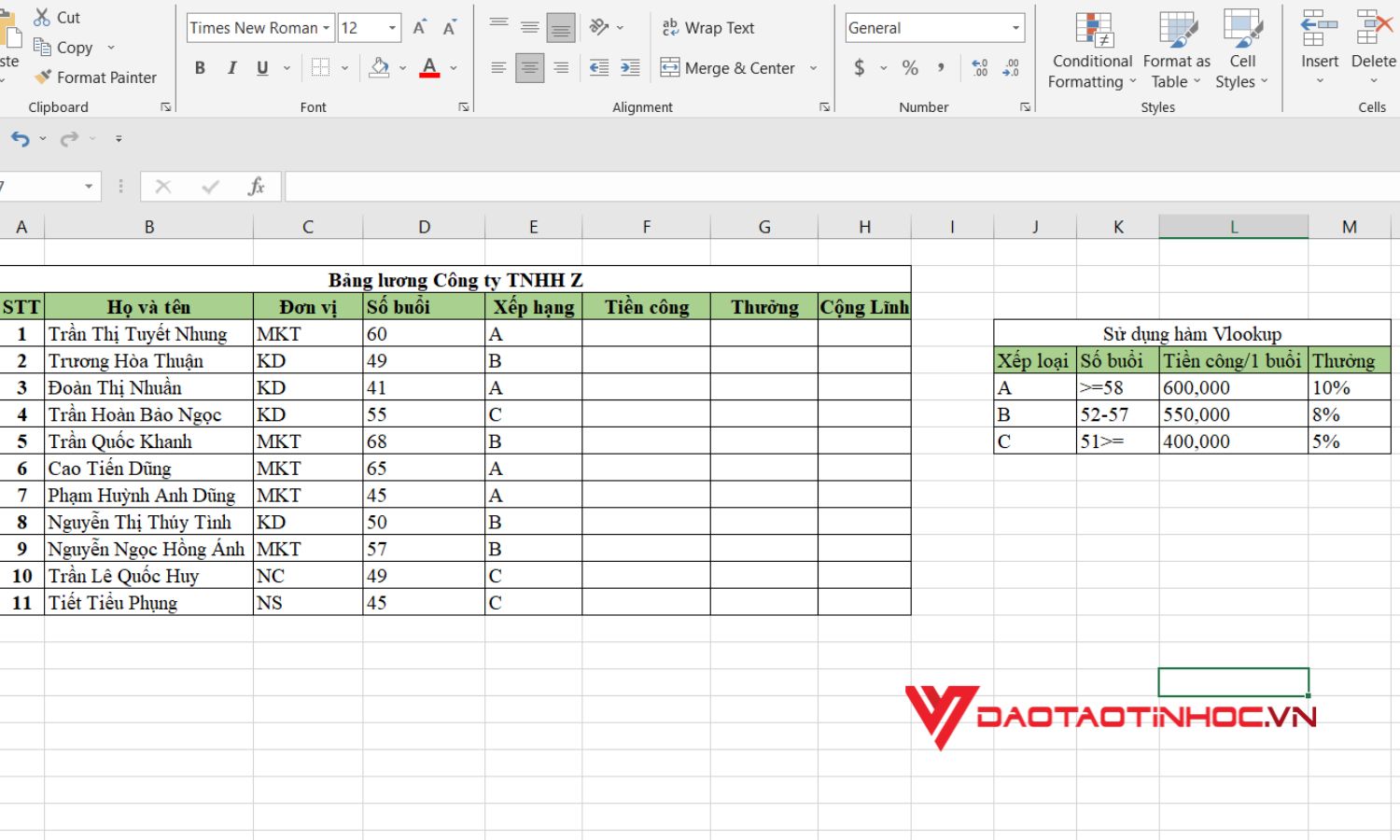Open the Font Color swatch menu

(452, 68)
